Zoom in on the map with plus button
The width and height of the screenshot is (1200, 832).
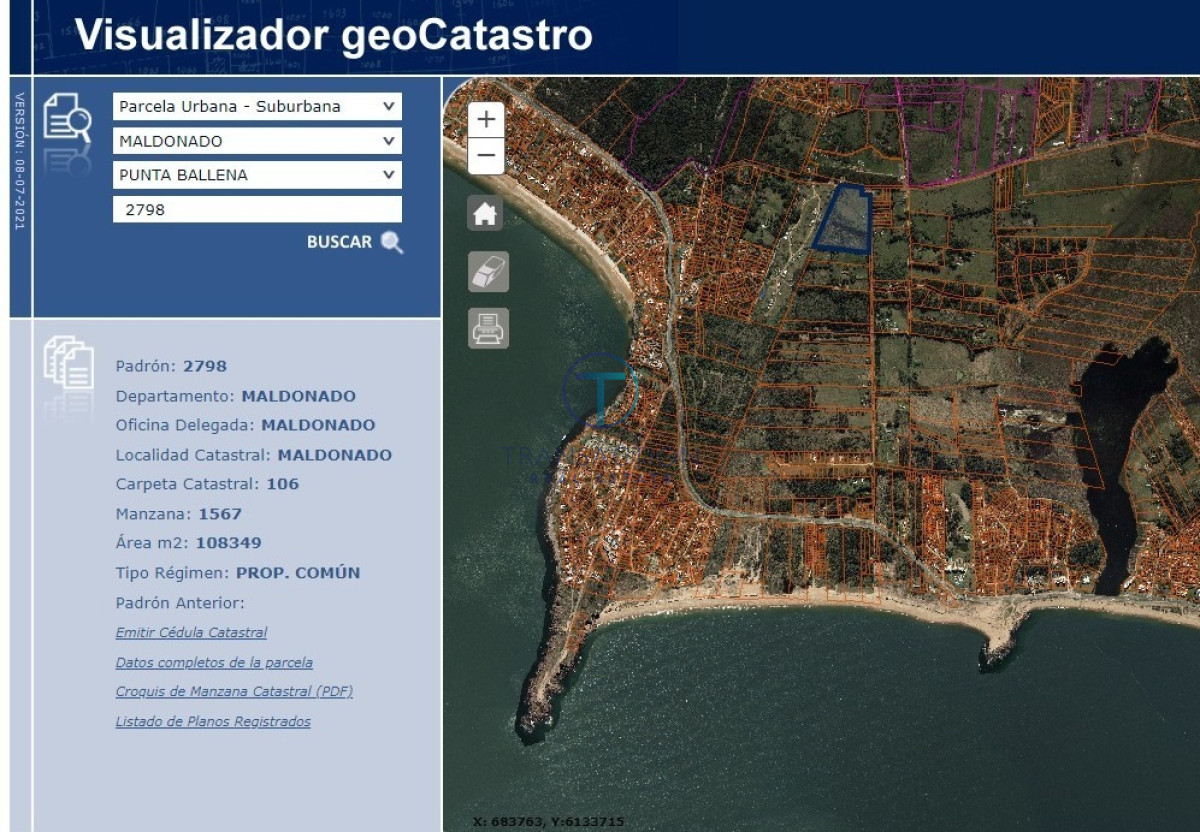coord(486,120)
